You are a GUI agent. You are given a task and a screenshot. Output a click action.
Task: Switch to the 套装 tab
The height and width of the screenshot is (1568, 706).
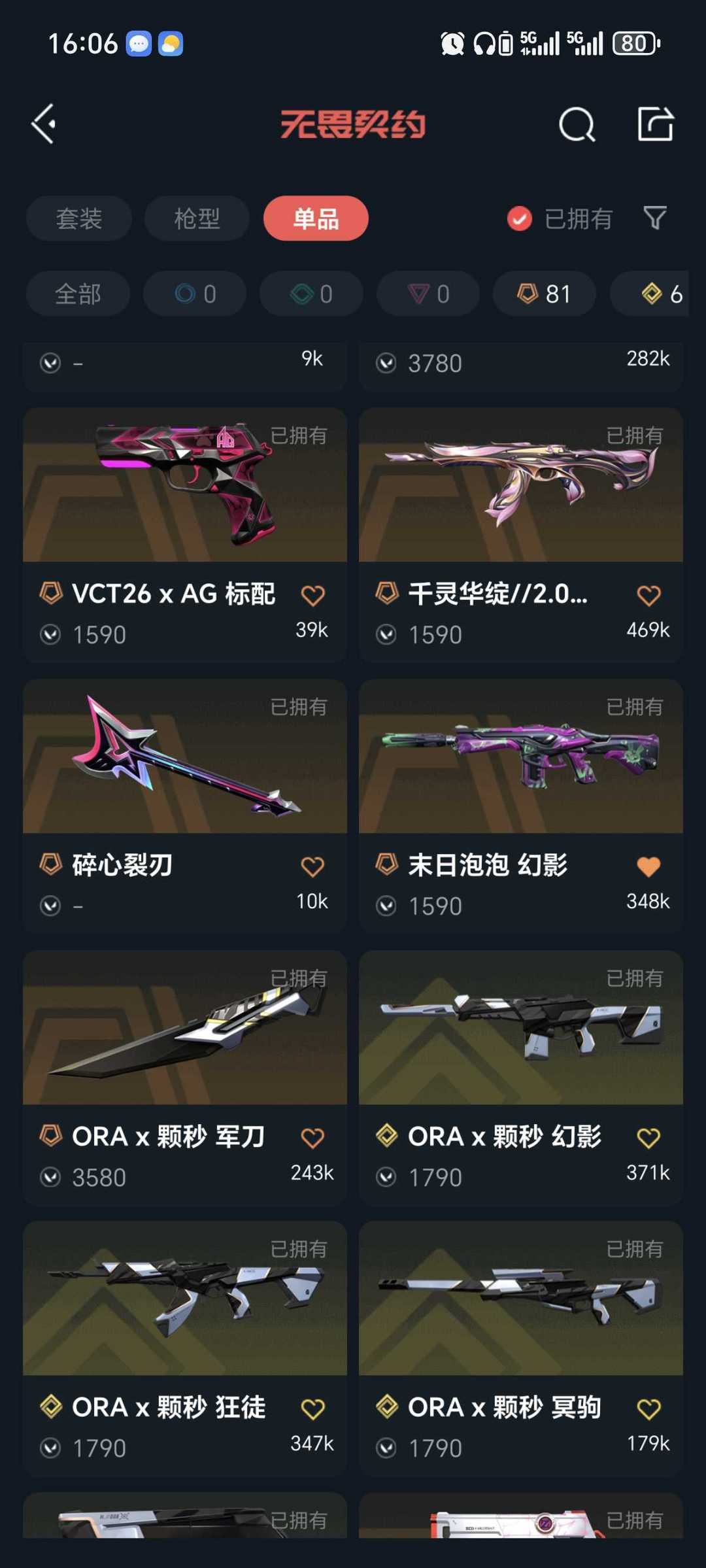point(79,218)
